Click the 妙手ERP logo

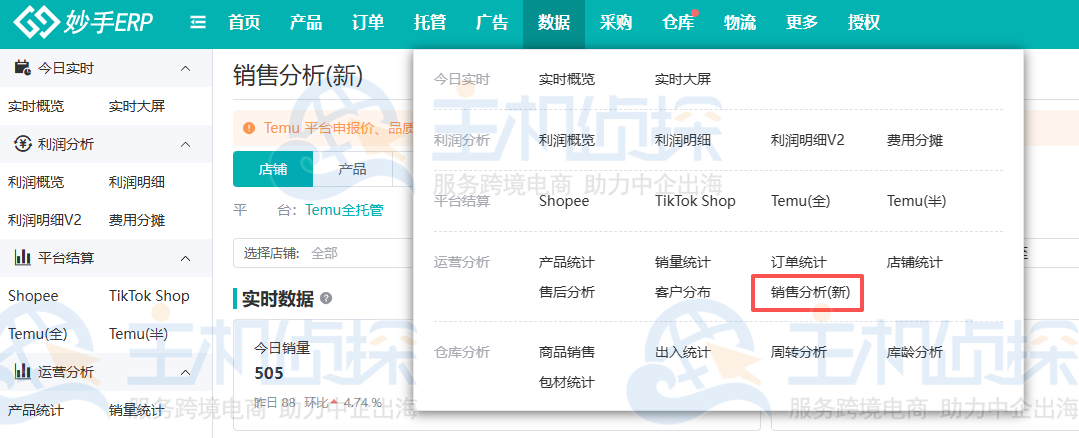(83, 23)
